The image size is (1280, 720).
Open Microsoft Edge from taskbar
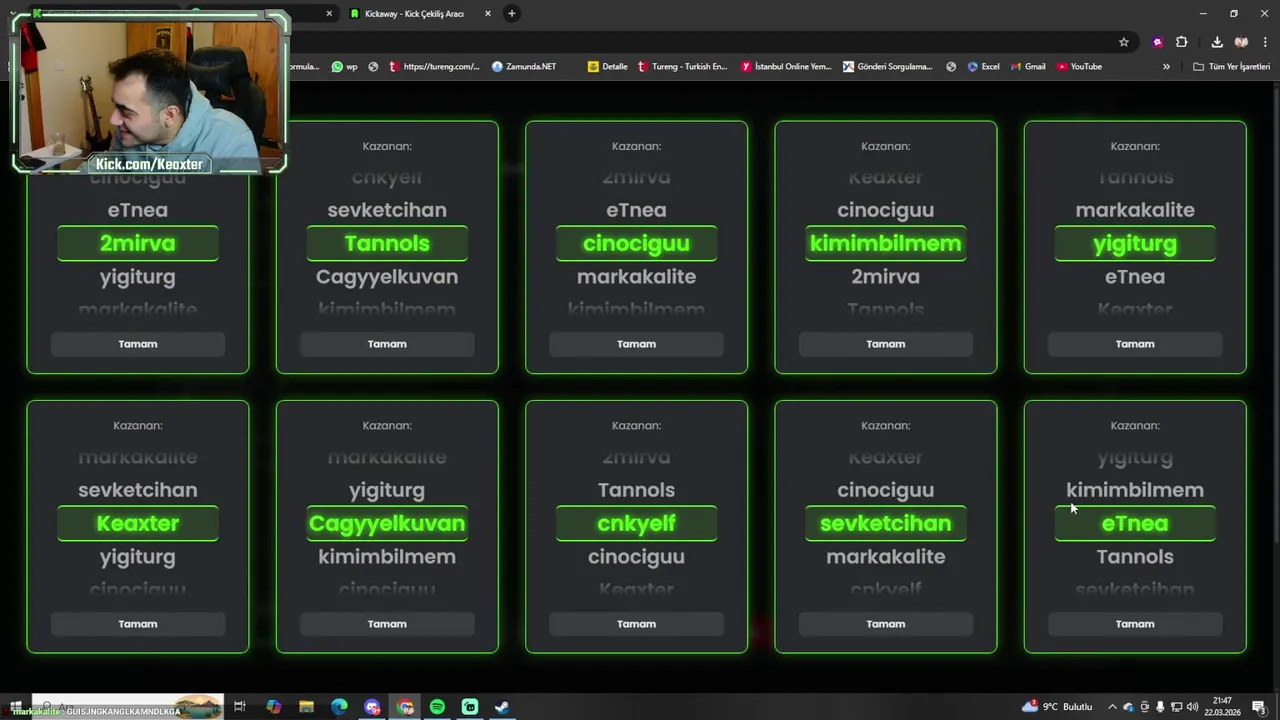point(339,707)
